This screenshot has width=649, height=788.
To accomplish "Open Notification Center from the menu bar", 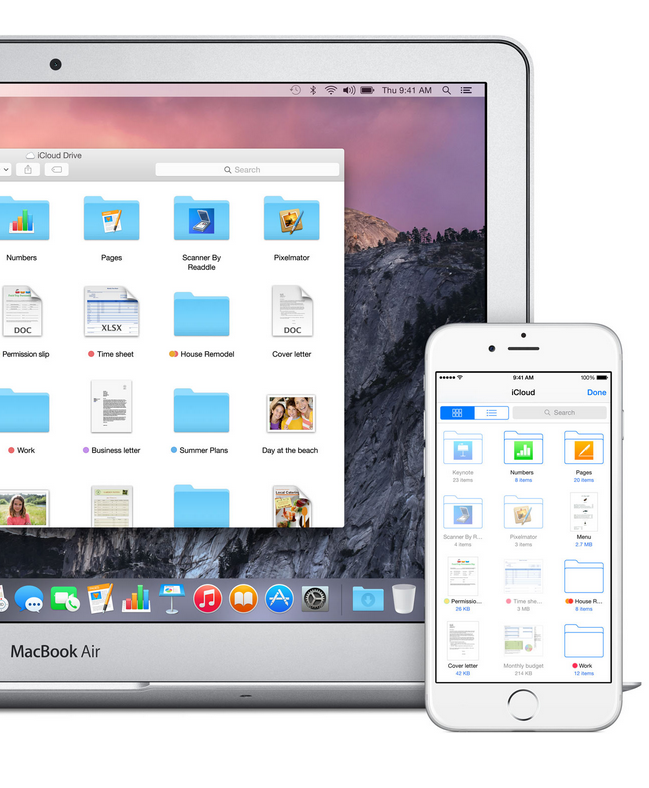I will [x=467, y=90].
